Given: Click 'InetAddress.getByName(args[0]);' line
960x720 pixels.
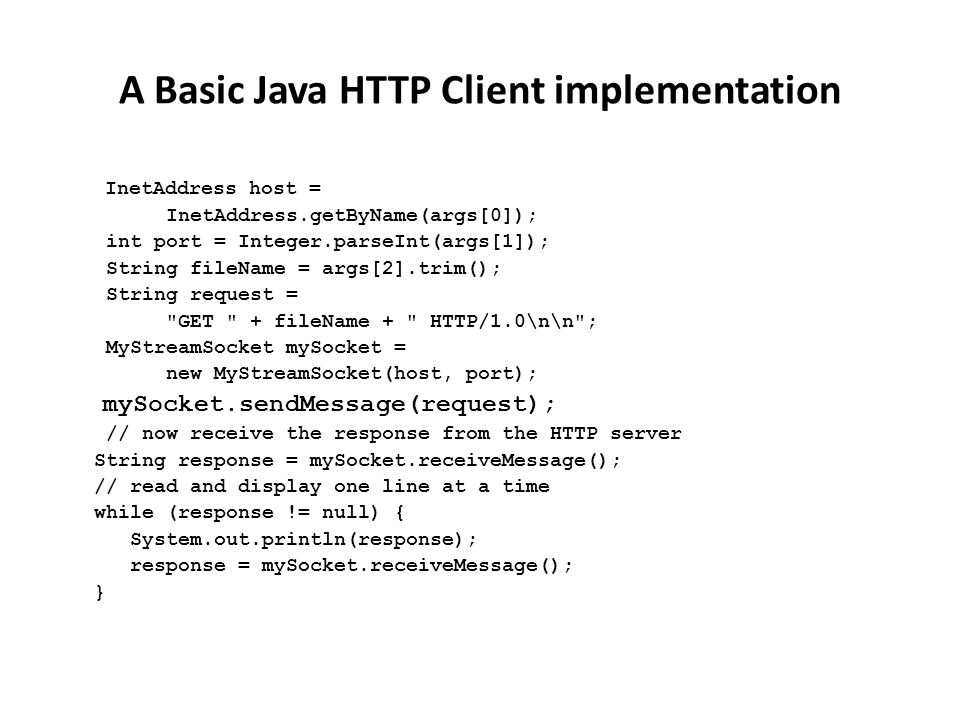Looking at the screenshot, I should 351,216.
